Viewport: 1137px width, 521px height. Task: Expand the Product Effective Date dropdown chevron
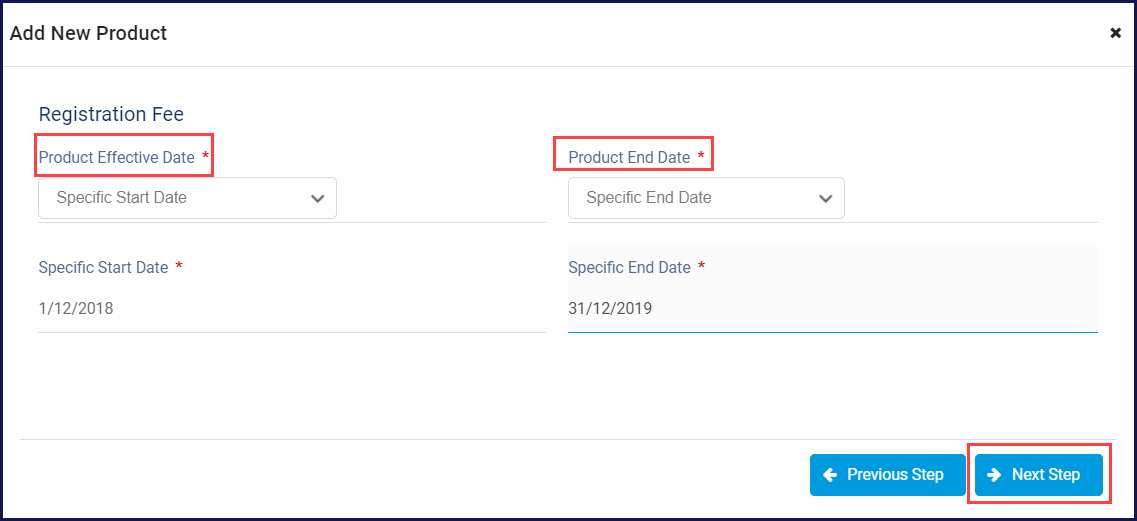point(317,198)
